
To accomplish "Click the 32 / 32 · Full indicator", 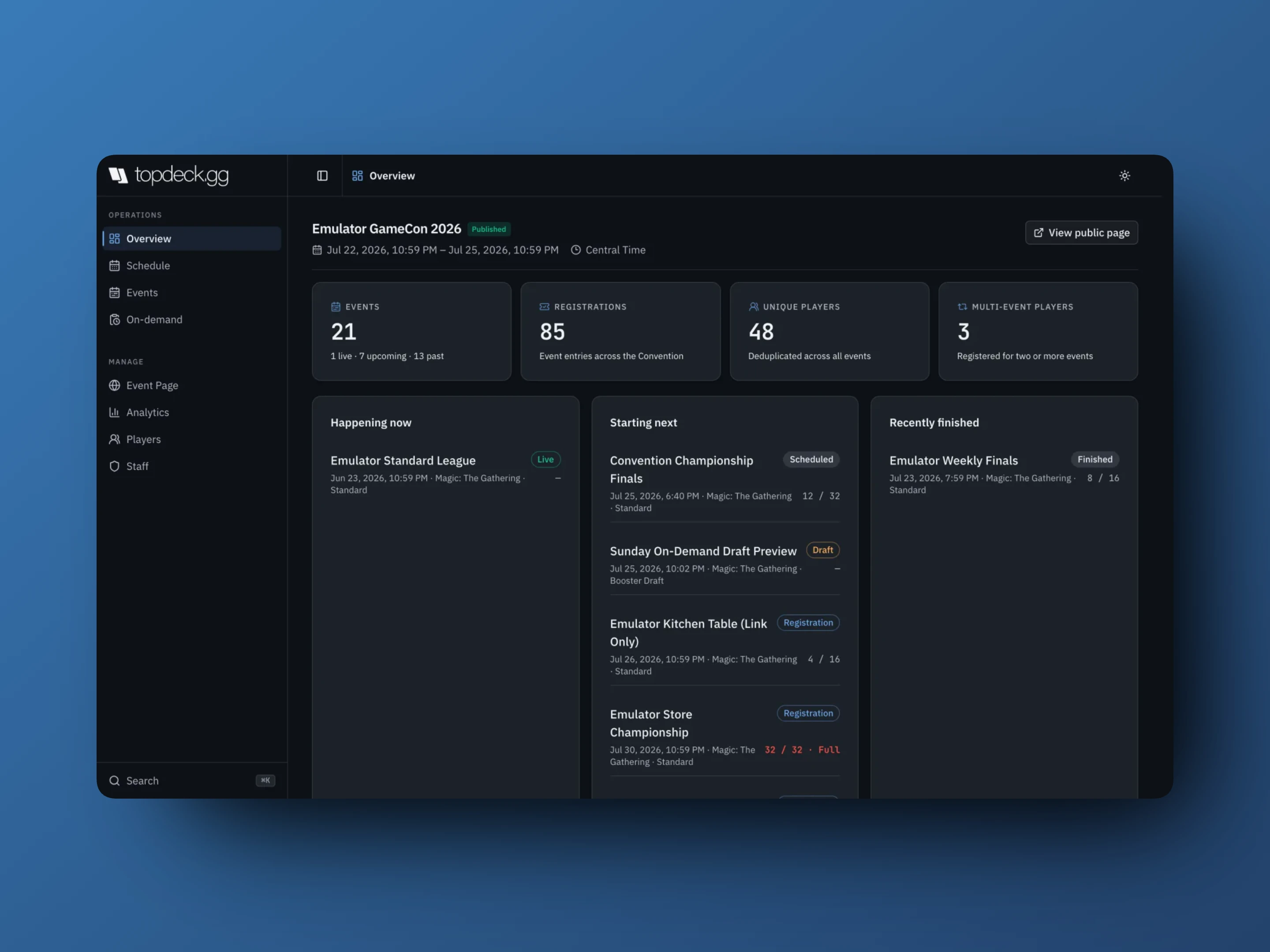I will [x=802, y=750].
